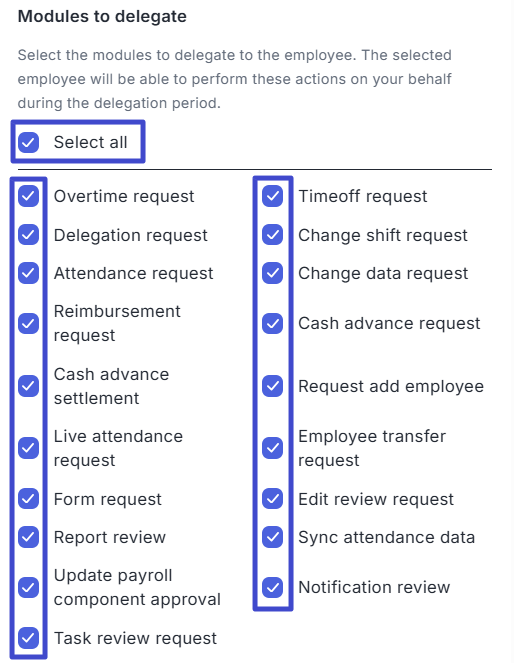Uncheck the Report review checkbox

(28, 537)
